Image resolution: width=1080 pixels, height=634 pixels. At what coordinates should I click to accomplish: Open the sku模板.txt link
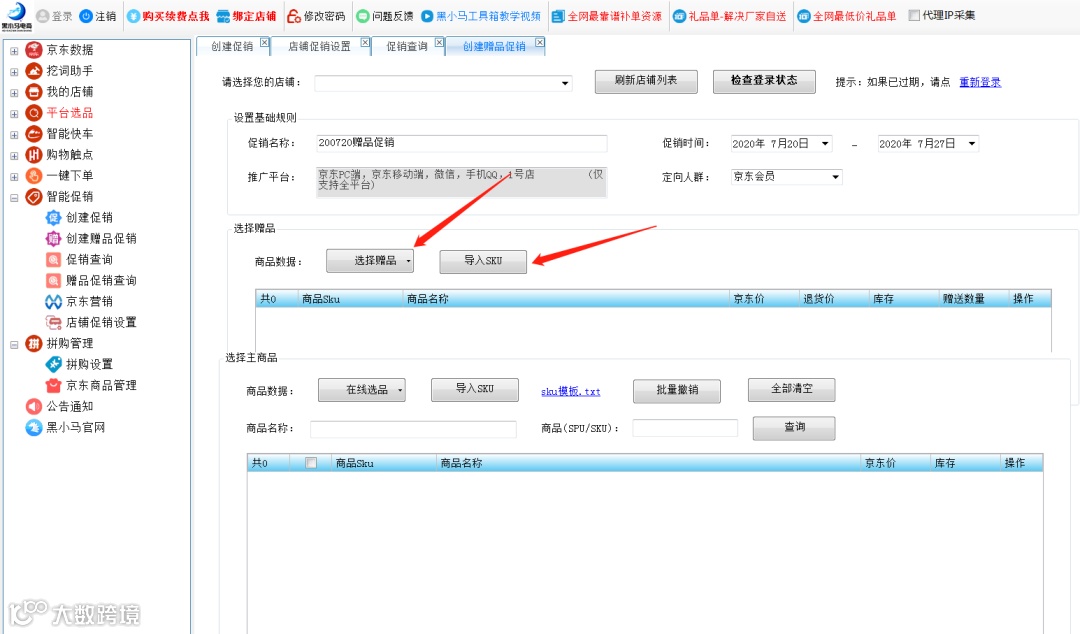tap(570, 391)
